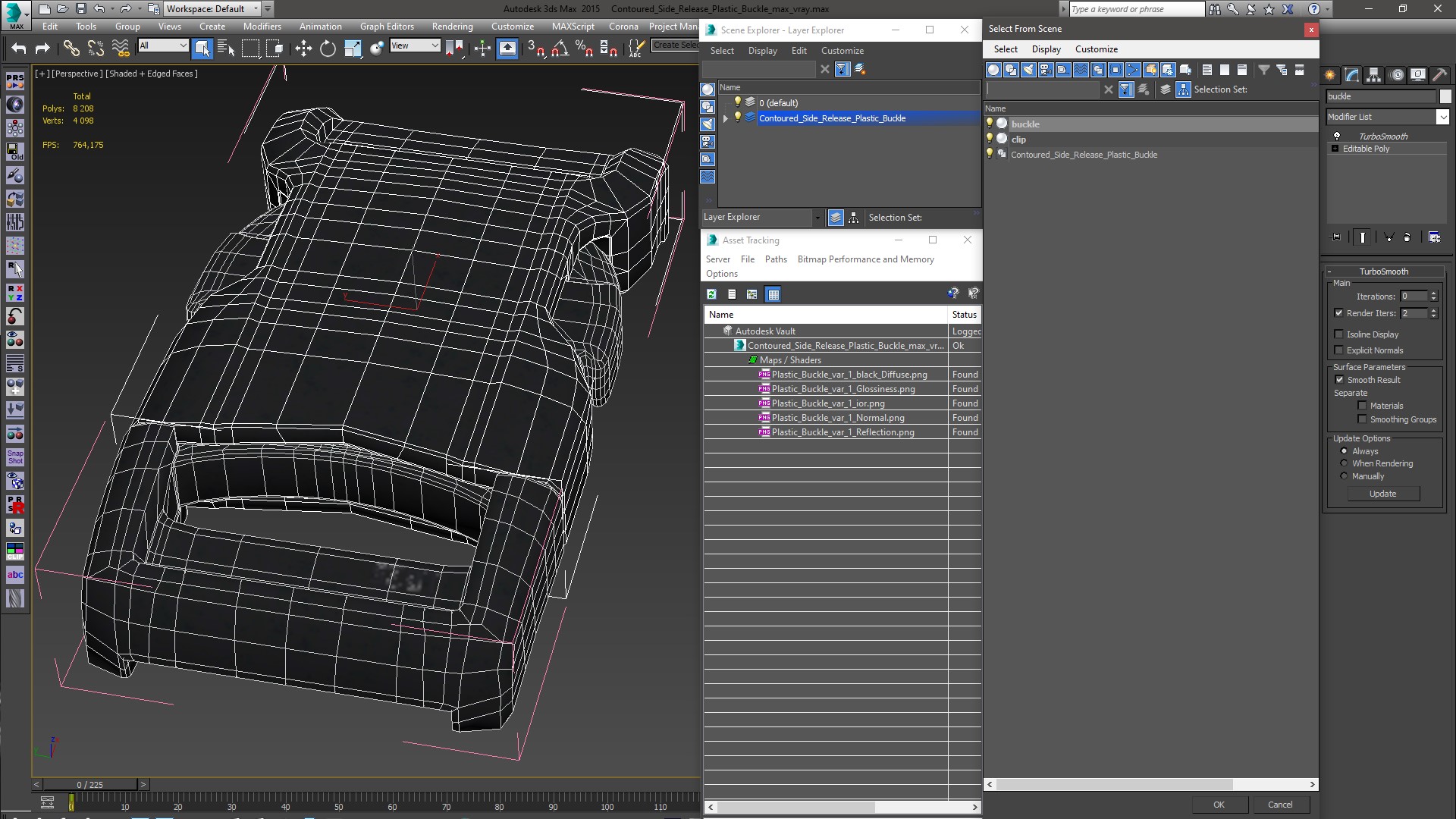This screenshot has width=1456, height=819.
Task: Select the When Rendering radio button
Action: 1344,463
